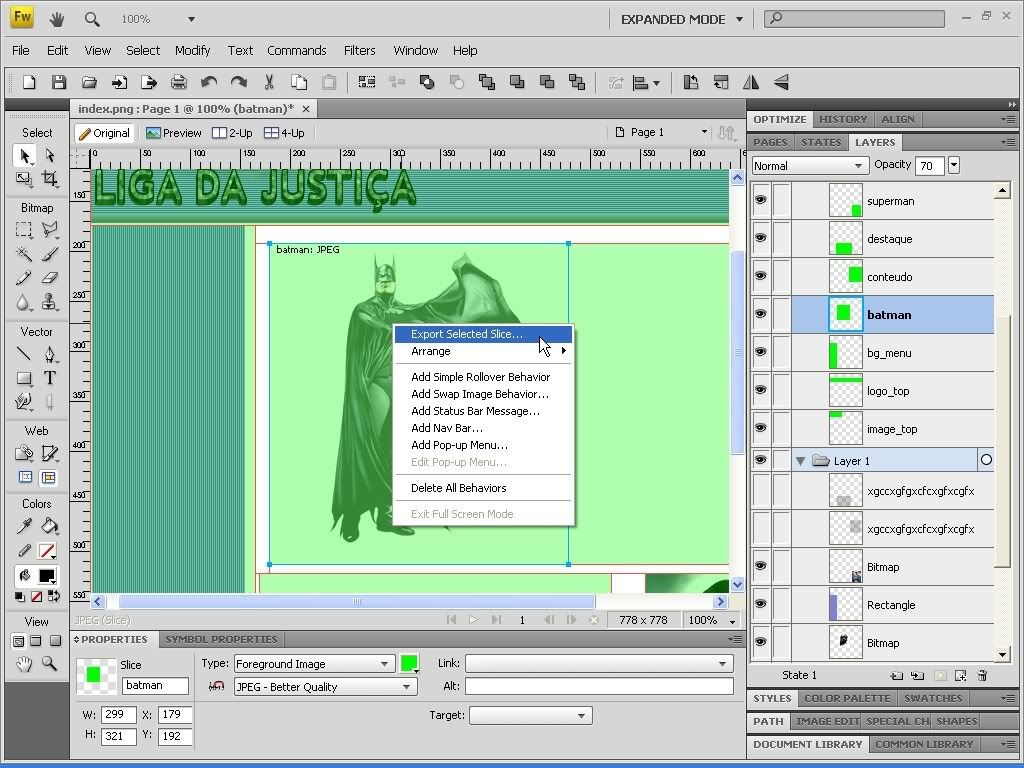Screen dimensions: 1024x768
Task: Select the Crop tool
Action: click(x=50, y=178)
